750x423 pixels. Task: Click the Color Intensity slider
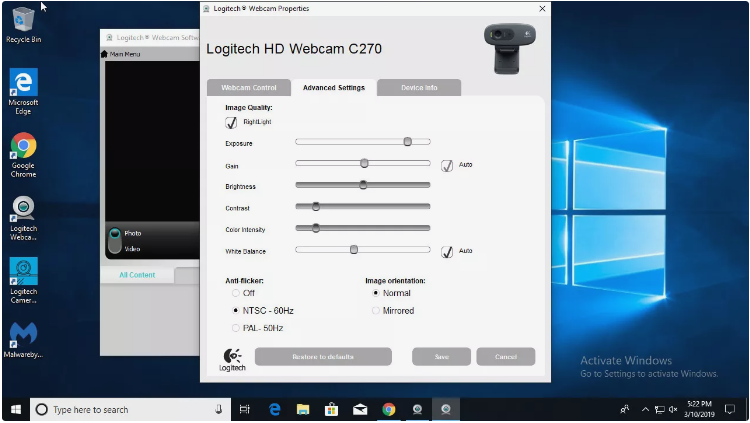363,228
